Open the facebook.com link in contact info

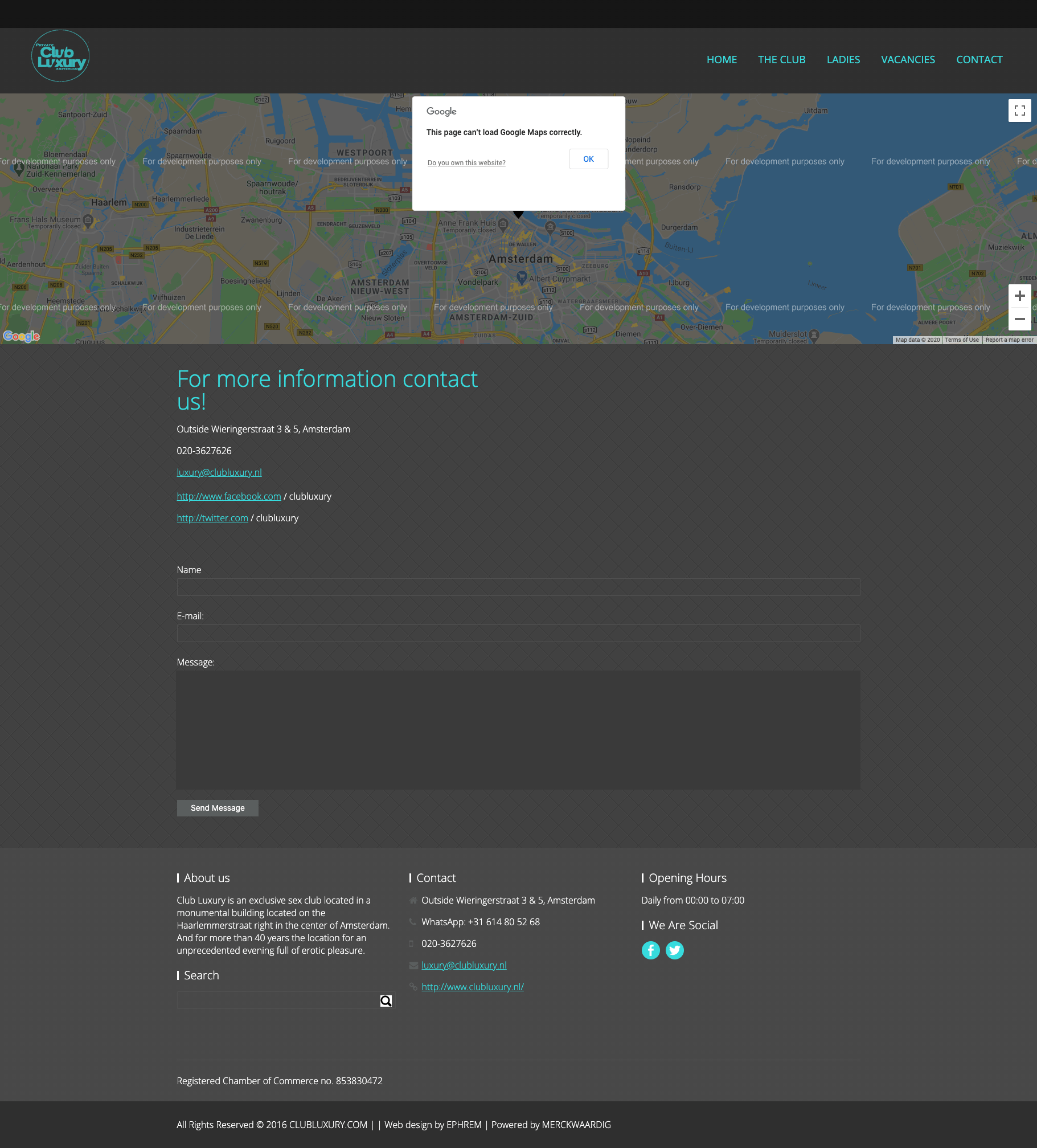coord(229,496)
